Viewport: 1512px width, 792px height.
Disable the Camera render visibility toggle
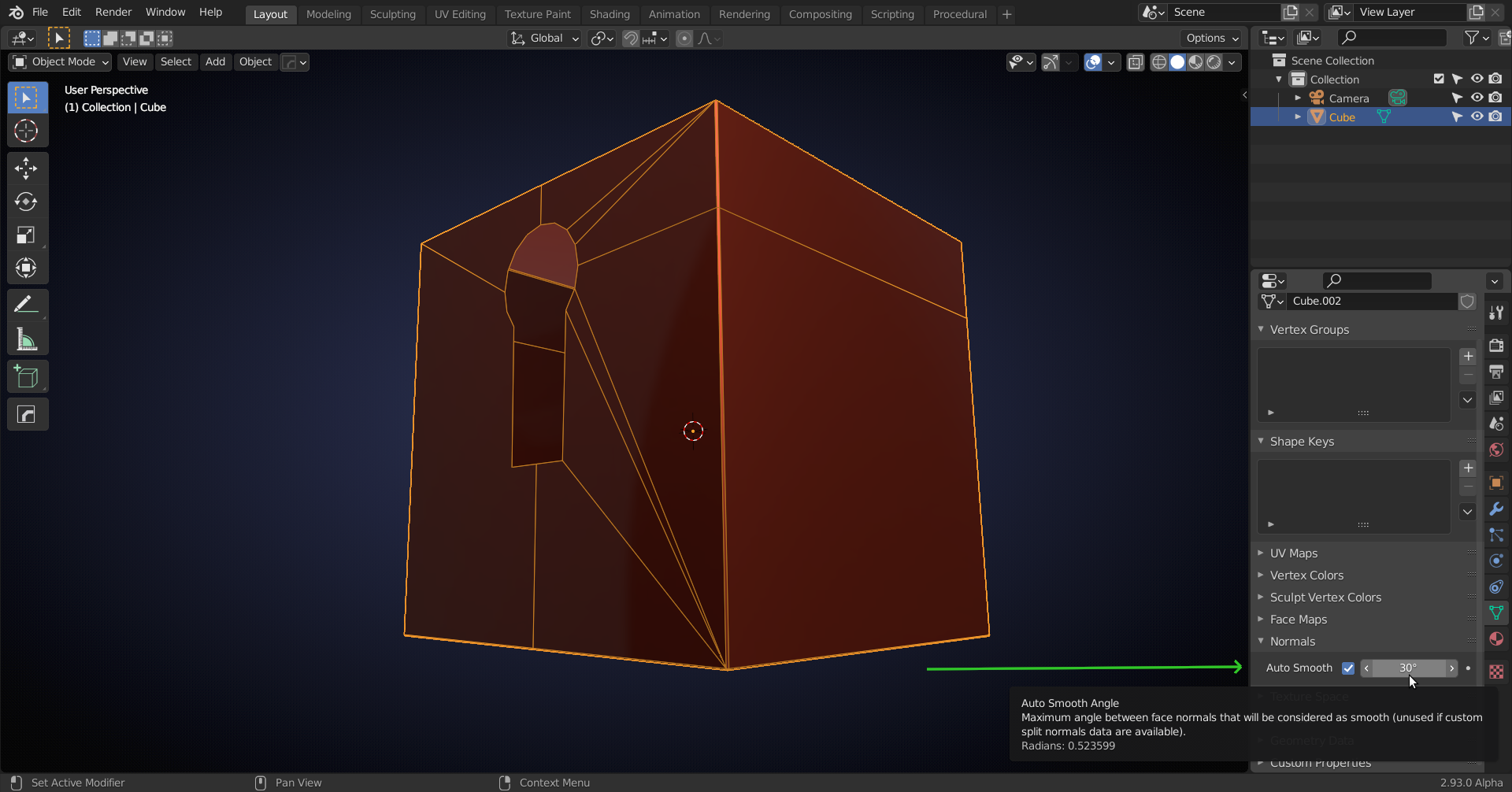1495,97
